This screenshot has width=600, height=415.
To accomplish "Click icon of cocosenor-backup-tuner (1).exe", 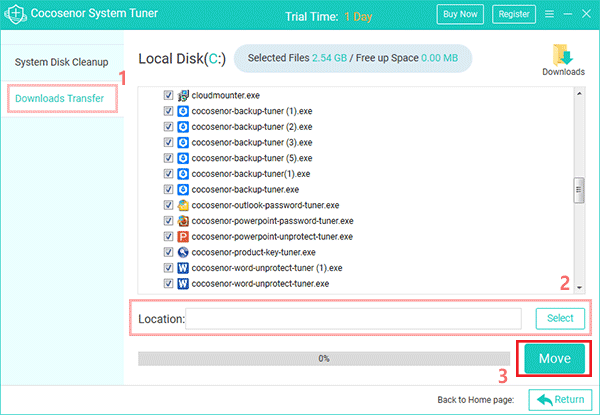I will coord(183,111).
